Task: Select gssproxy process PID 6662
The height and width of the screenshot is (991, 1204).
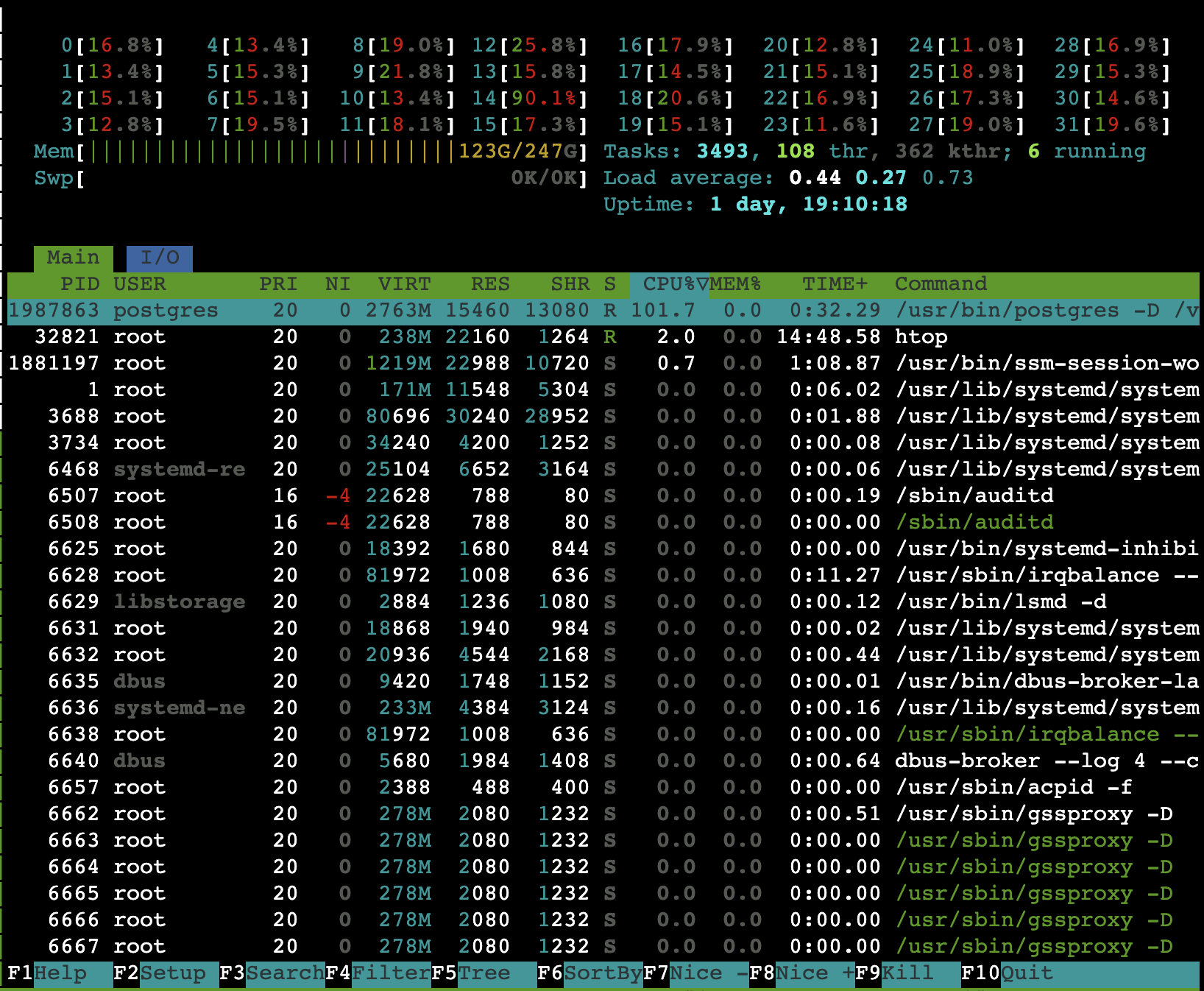Action: [x=603, y=814]
